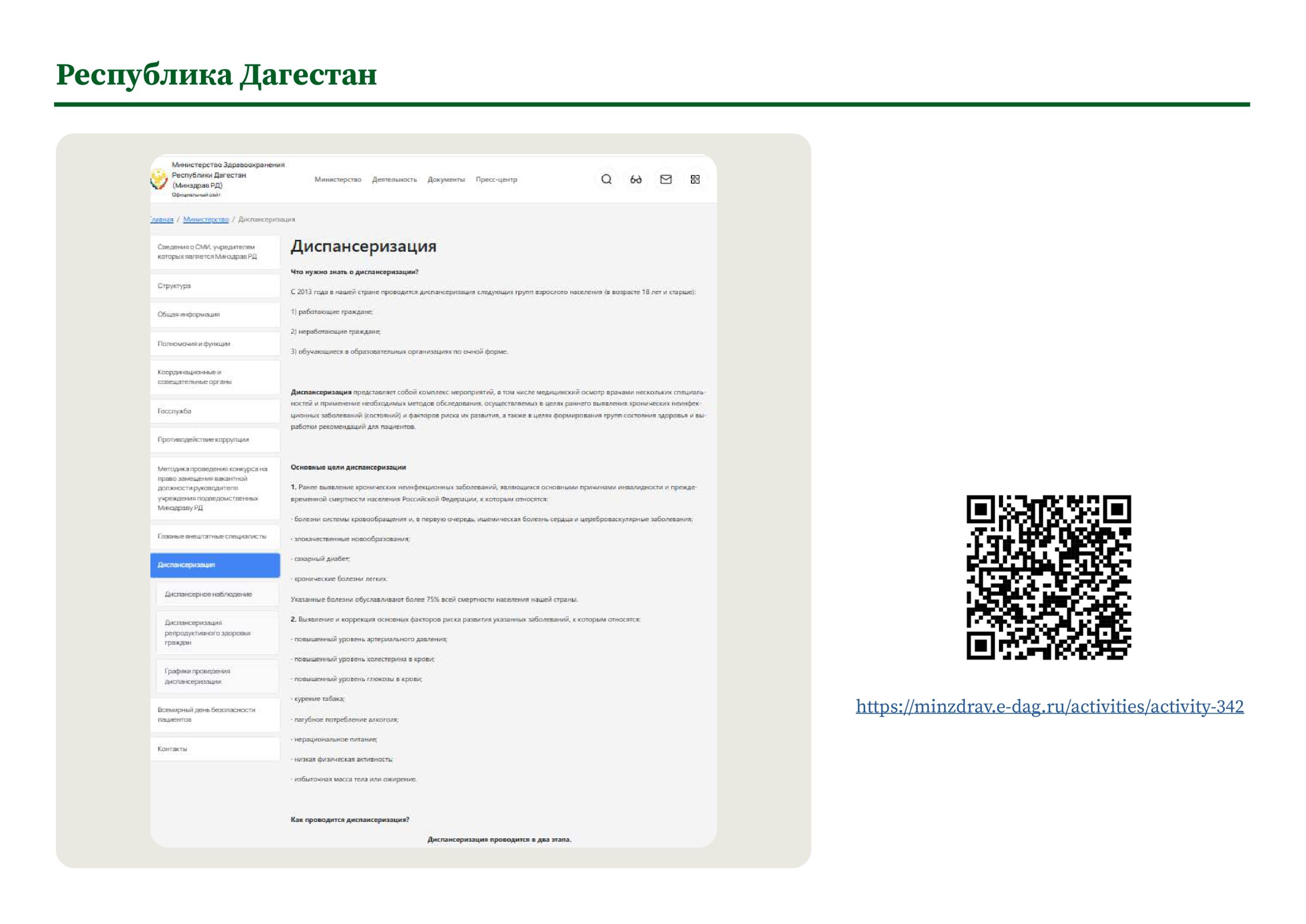Open the minzdrav.e-dag.ru activity-342 link
Image resolution: width=1306 pixels, height=924 pixels.
[x=1049, y=706]
